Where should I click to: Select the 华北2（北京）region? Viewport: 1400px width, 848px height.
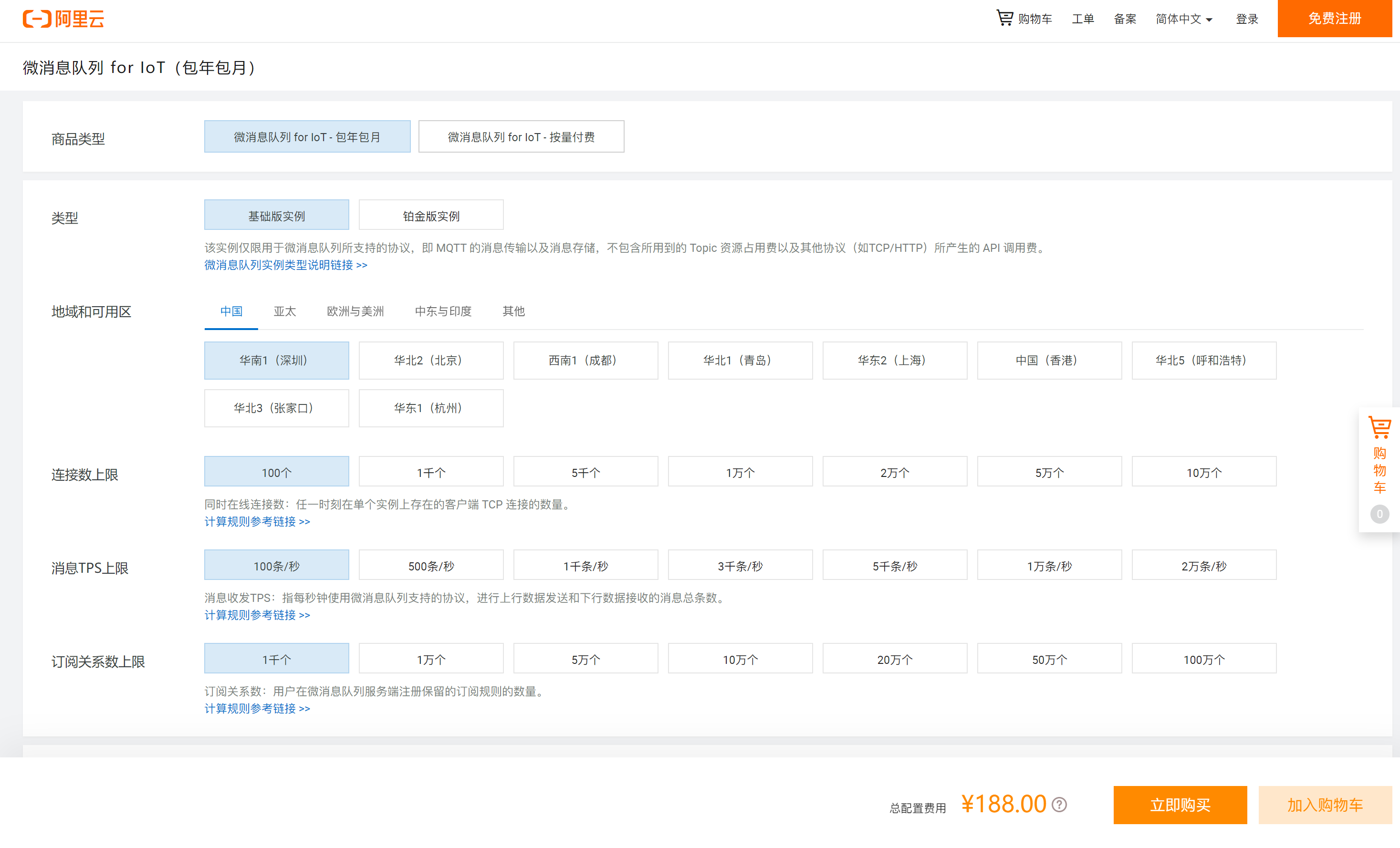coord(431,360)
